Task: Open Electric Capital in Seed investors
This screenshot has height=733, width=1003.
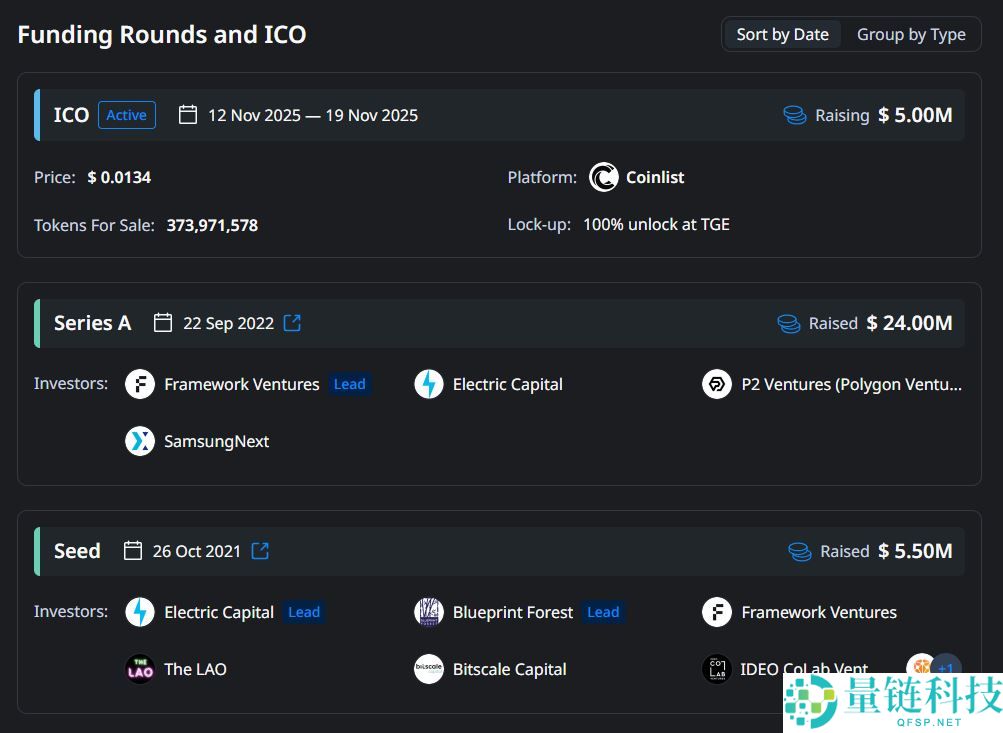Action: tap(218, 612)
